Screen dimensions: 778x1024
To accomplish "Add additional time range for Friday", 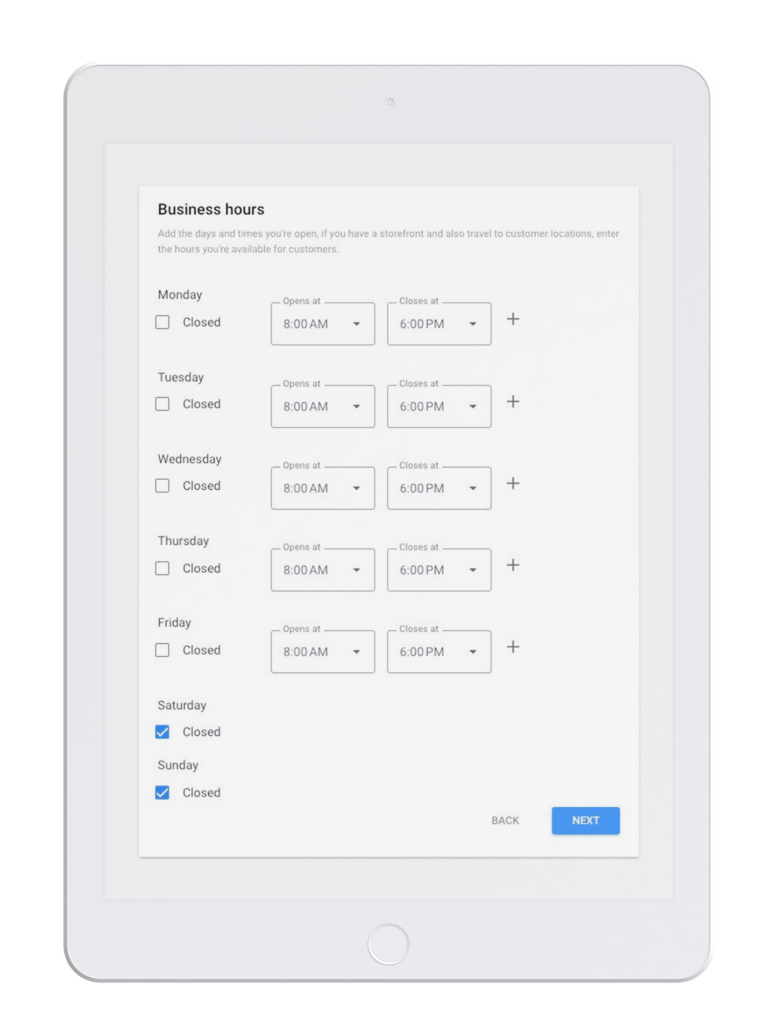I will (513, 647).
